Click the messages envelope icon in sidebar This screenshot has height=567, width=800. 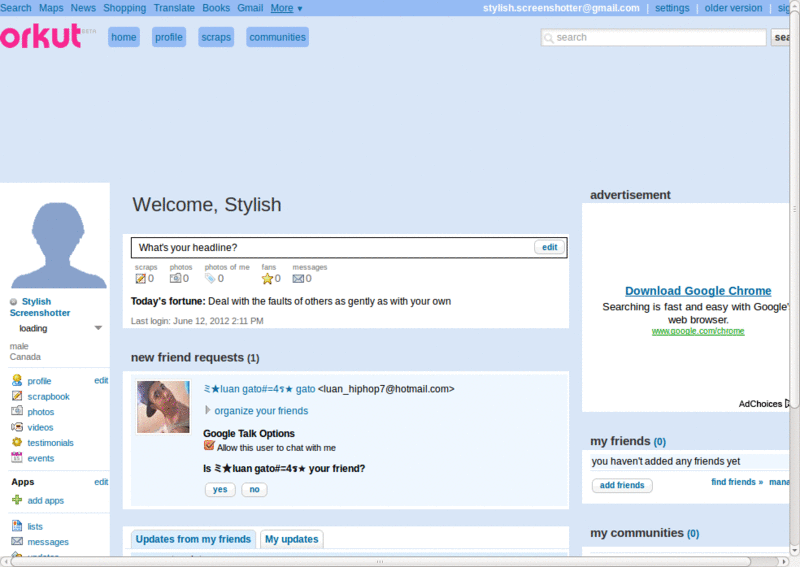coord(17,541)
